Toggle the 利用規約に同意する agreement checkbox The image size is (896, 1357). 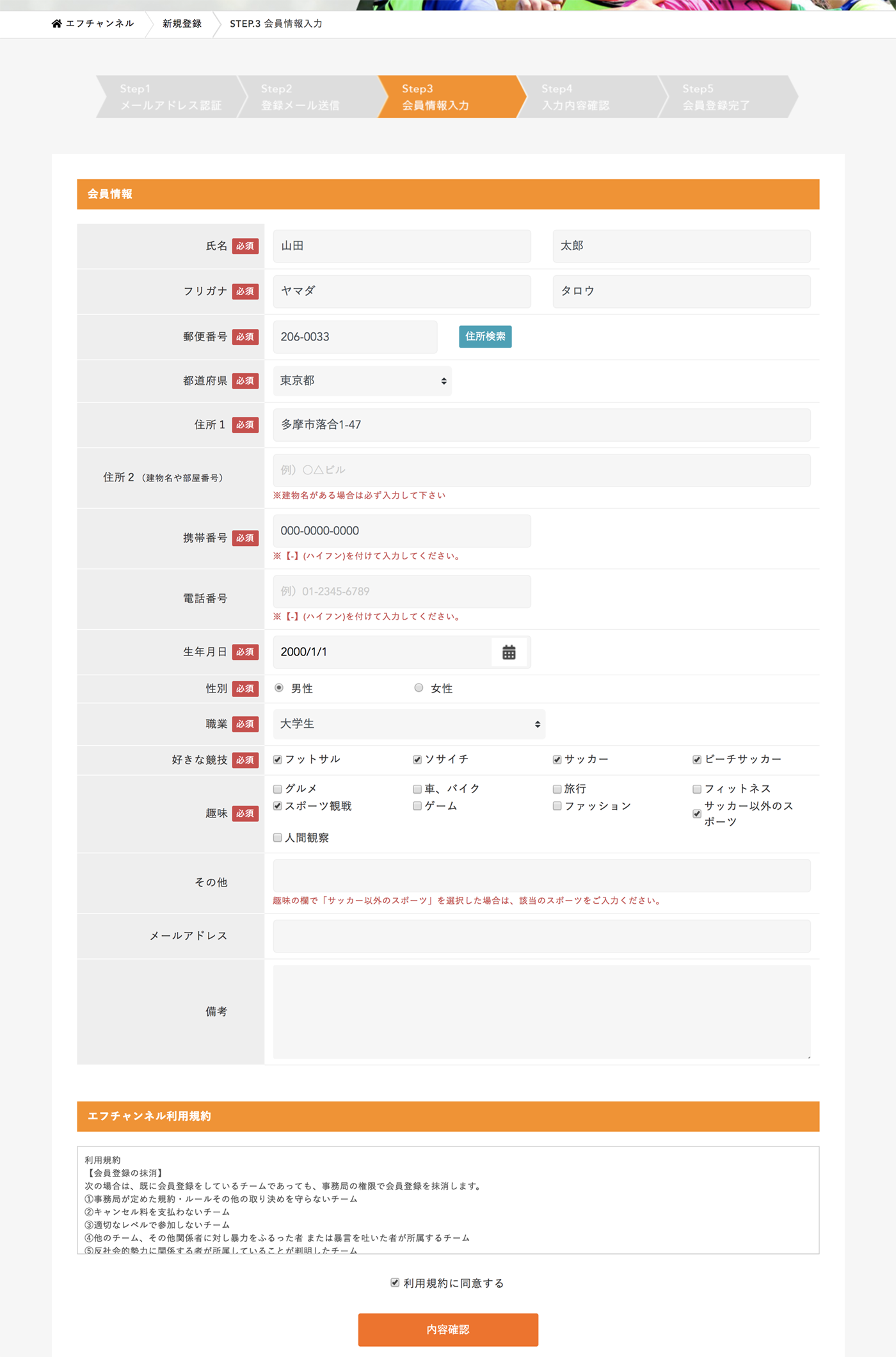click(395, 1283)
